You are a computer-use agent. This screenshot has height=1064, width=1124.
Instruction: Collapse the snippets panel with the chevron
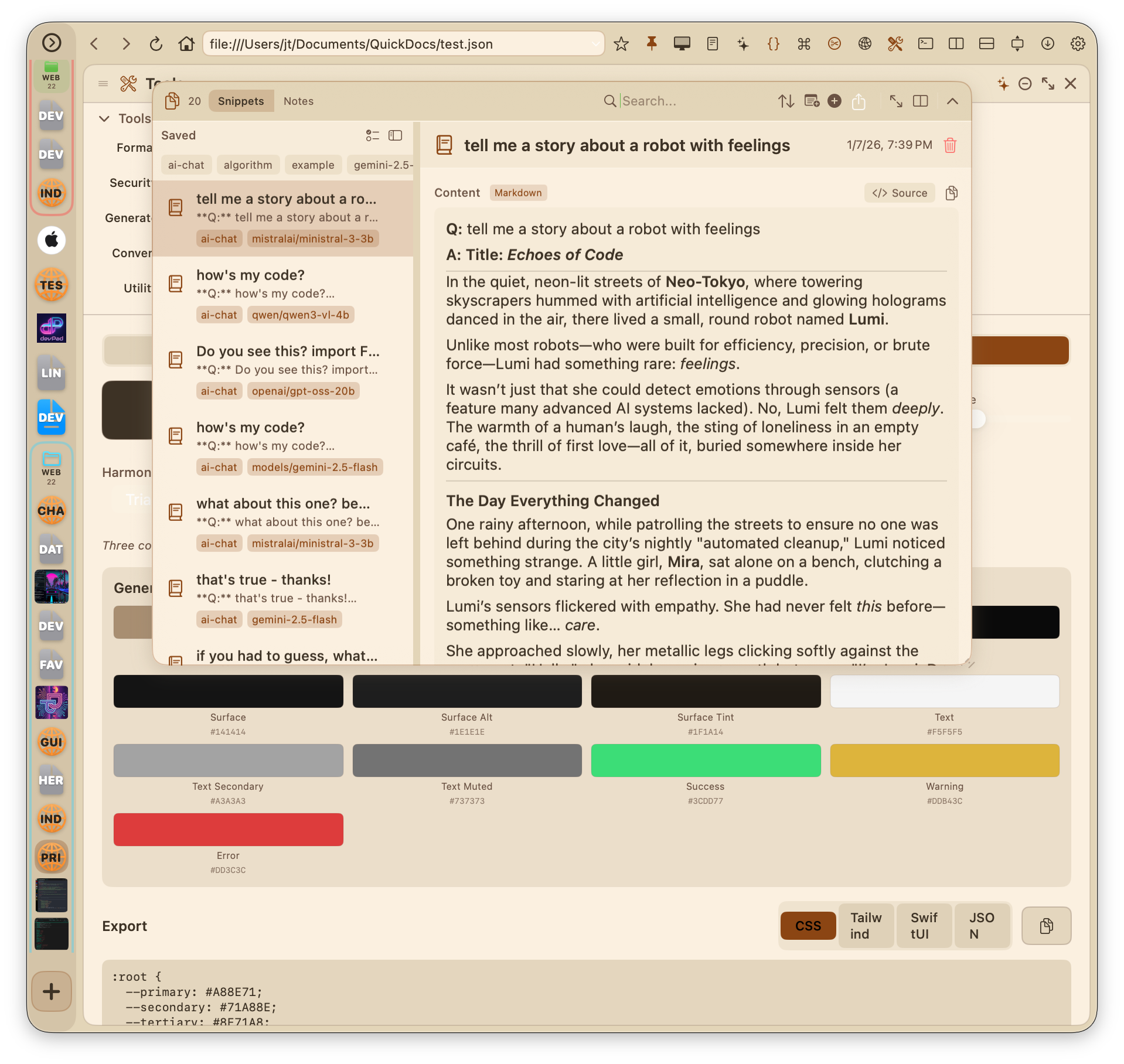point(952,101)
